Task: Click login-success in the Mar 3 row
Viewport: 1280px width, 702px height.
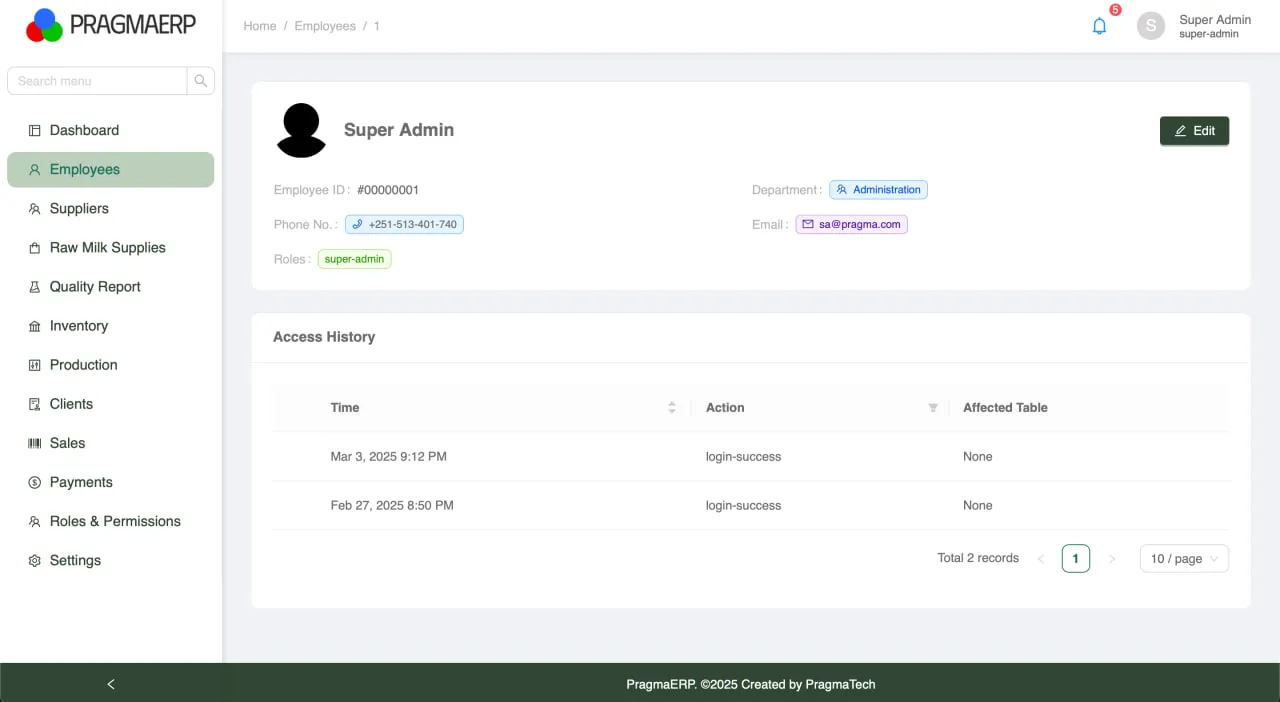Action: coord(743,456)
